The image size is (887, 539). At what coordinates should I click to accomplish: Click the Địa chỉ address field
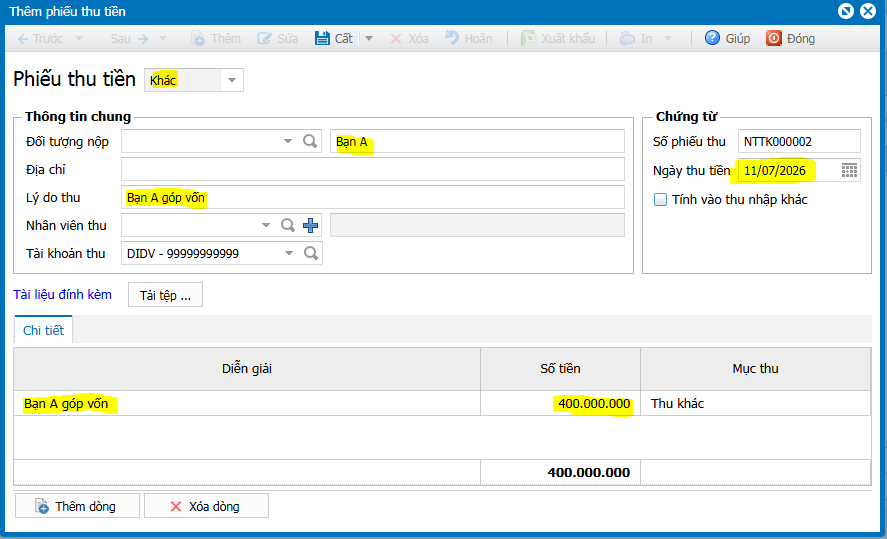pyautogui.click(x=373, y=169)
